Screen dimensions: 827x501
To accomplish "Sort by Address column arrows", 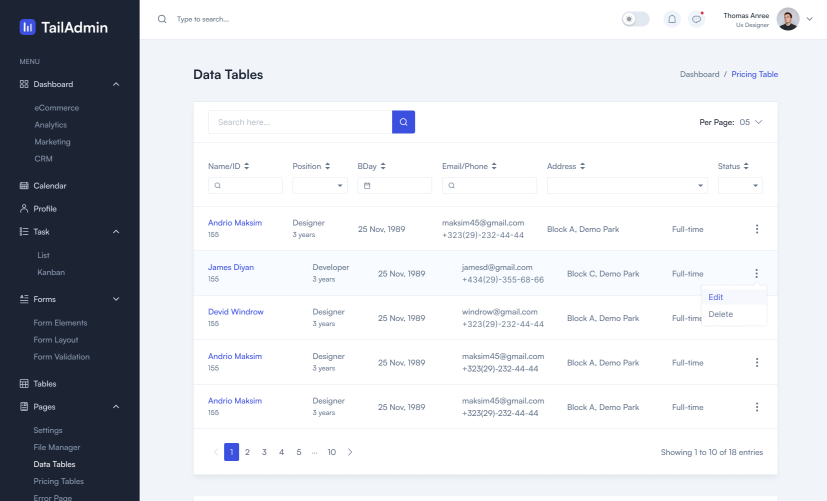I will 582,166.
